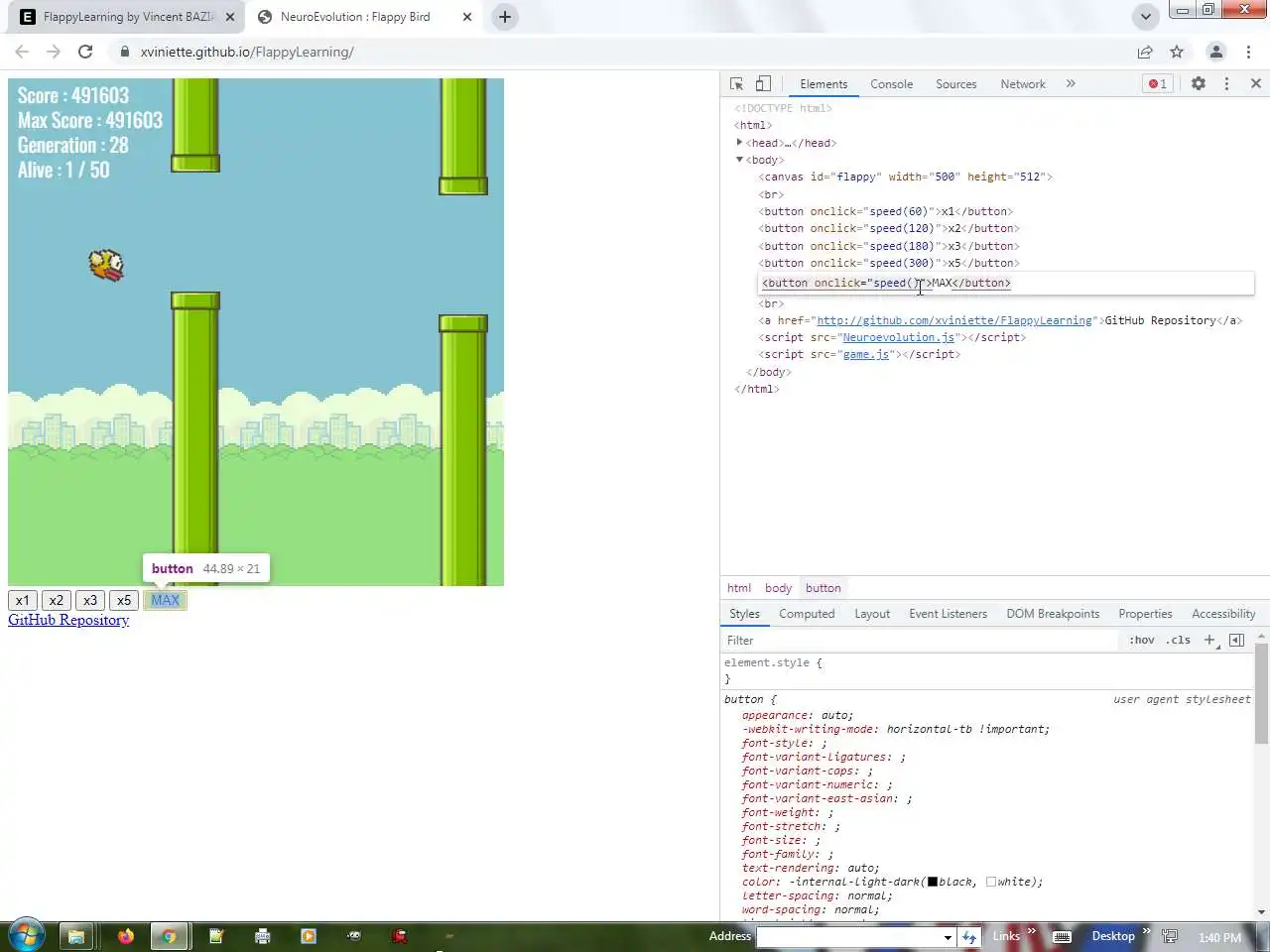Open the Neuroevolution.js script link
Viewport: 1270px width, 952px height.
[x=899, y=337]
